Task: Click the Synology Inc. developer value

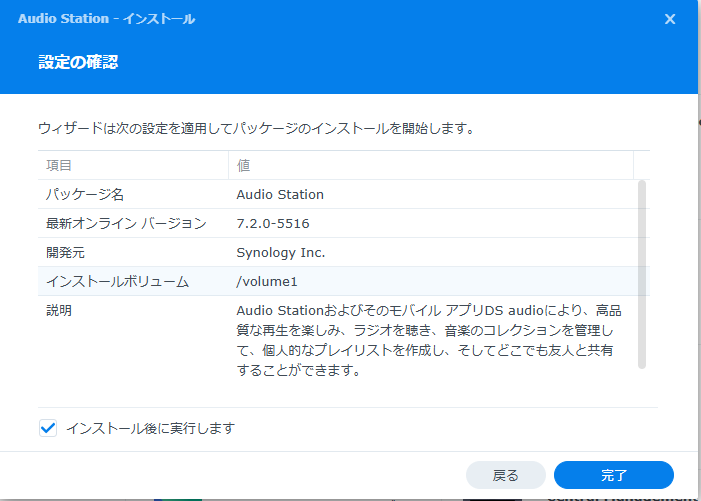Action: [x=281, y=252]
